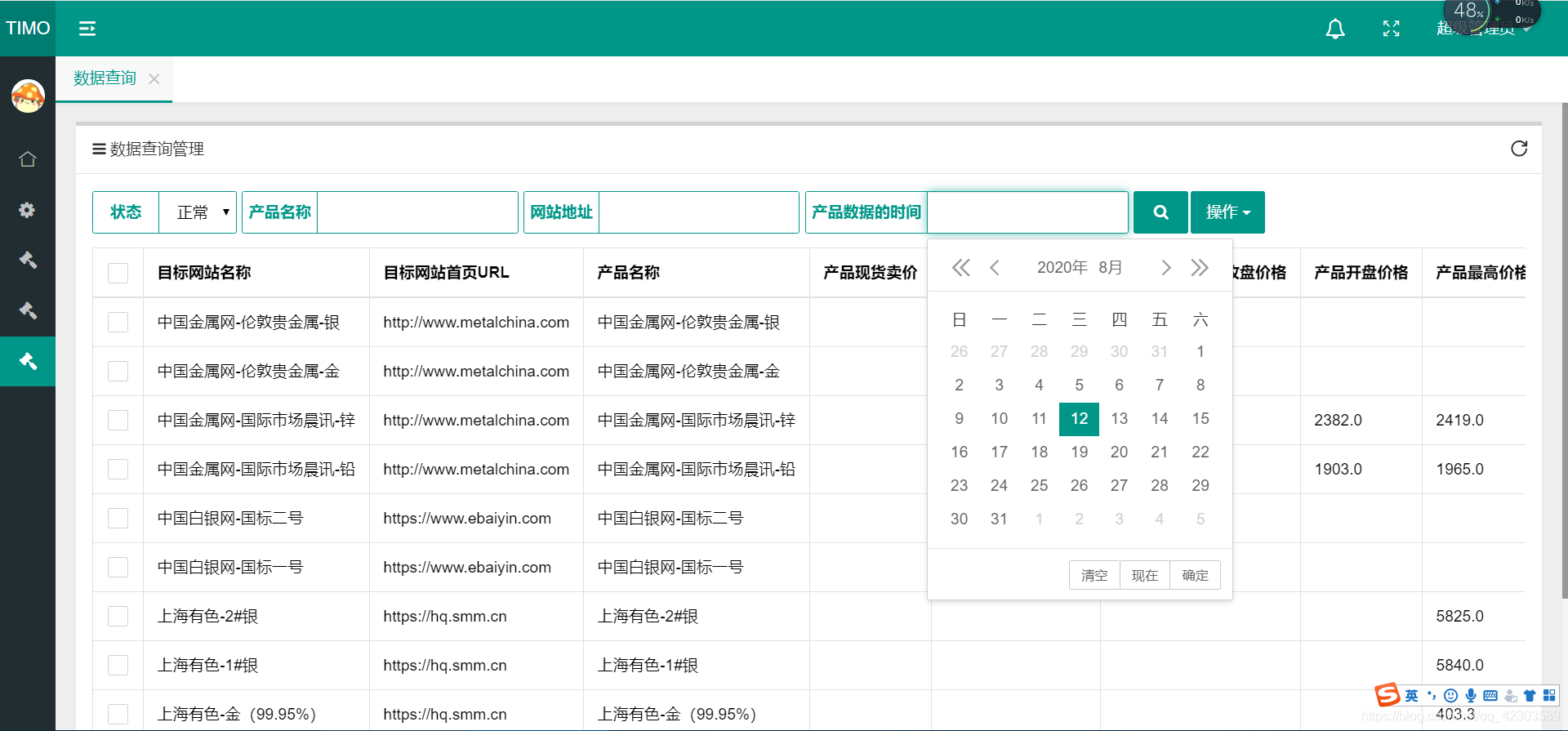Check row 中国白银网-国标一号
The height and width of the screenshot is (731, 1568).
[x=118, y=567]
